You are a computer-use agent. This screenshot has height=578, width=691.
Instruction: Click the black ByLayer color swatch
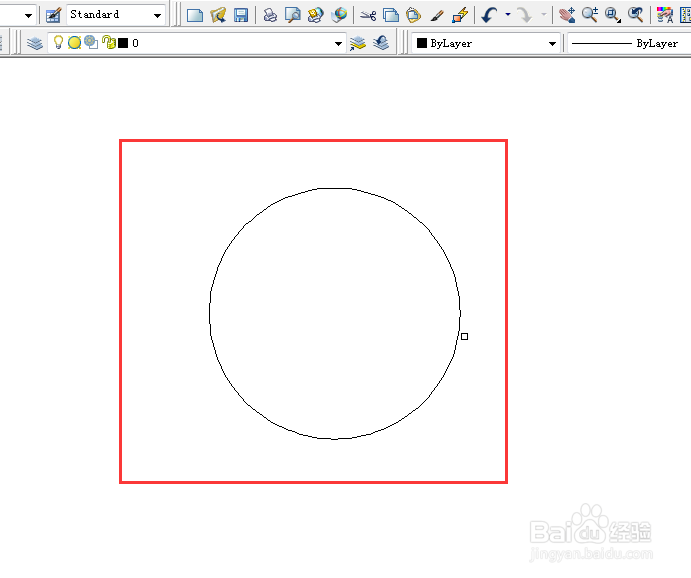click(422, 43)
